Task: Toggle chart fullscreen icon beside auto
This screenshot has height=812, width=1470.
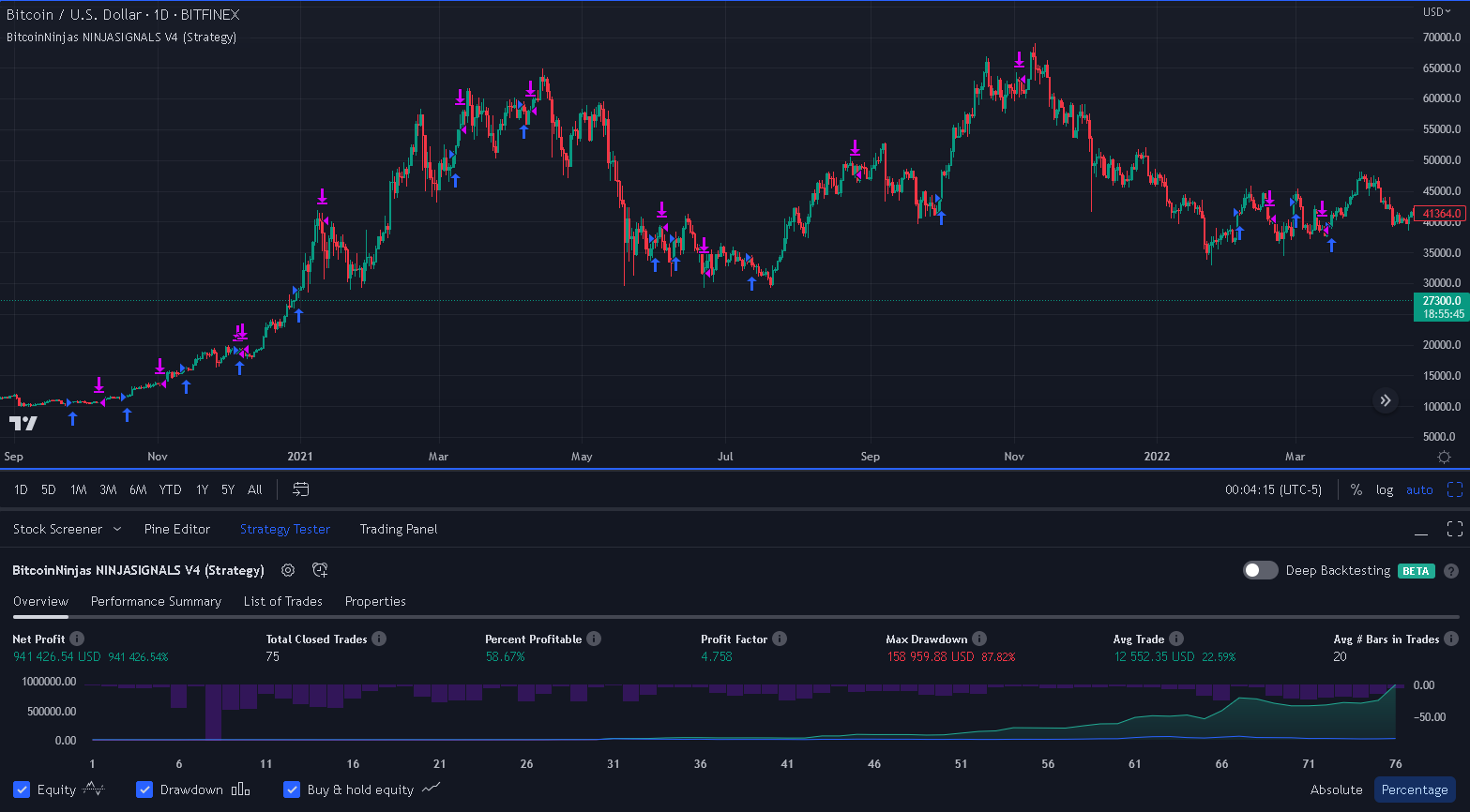Action: (1455, 489)
